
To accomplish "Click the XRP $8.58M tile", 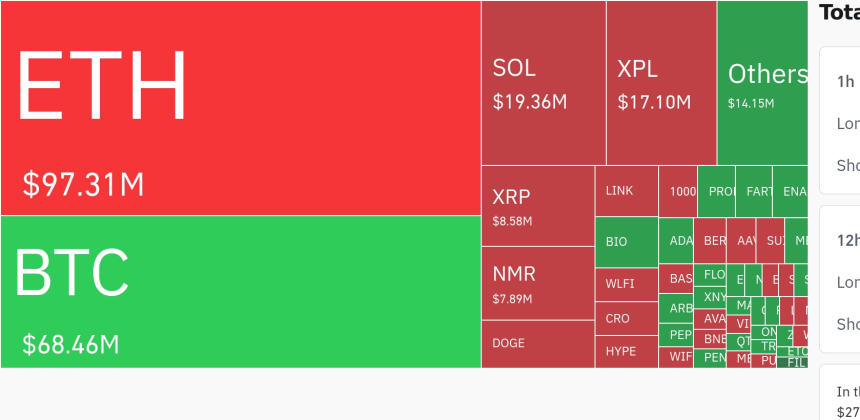I will click(x=538, y=206).
